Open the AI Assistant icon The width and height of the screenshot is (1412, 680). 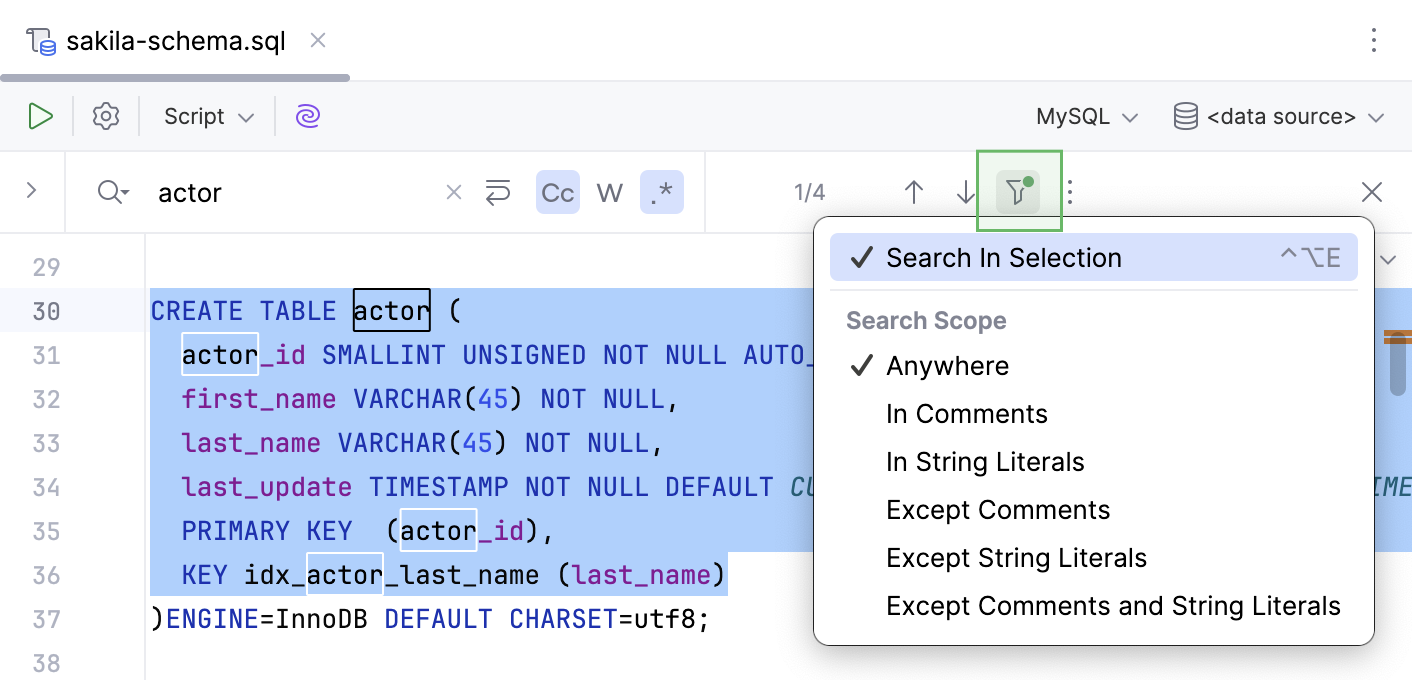pyautogui.click(x=307, y=116)
